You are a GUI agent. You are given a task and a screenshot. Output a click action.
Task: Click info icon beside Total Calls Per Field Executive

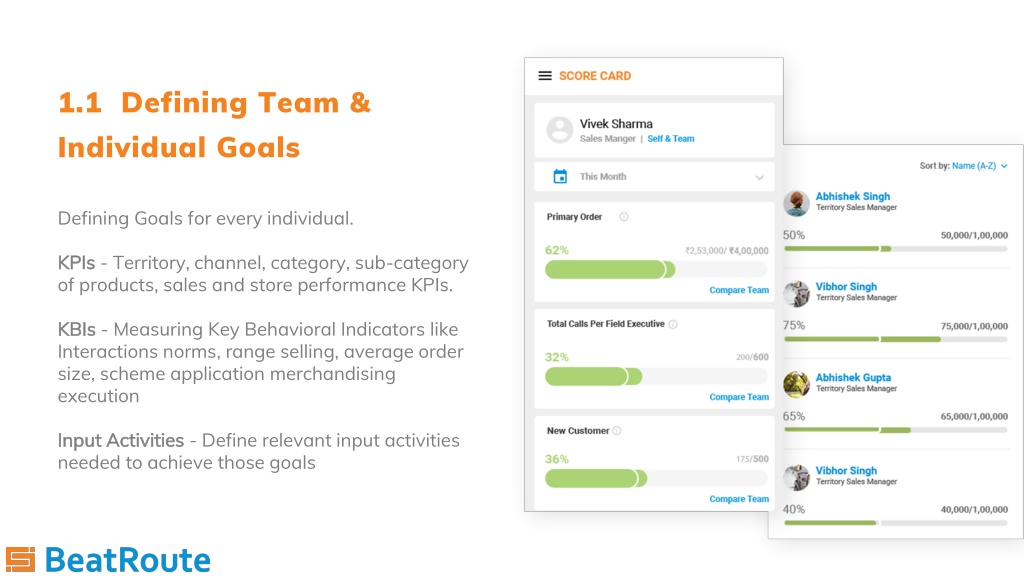tap(673, 324)
